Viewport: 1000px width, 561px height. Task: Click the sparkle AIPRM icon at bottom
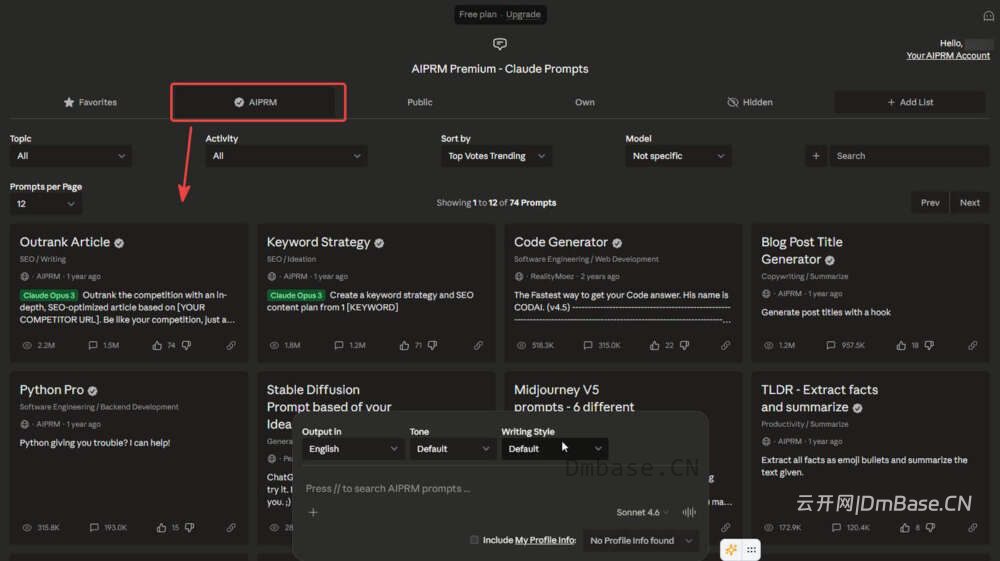[731, 550]
